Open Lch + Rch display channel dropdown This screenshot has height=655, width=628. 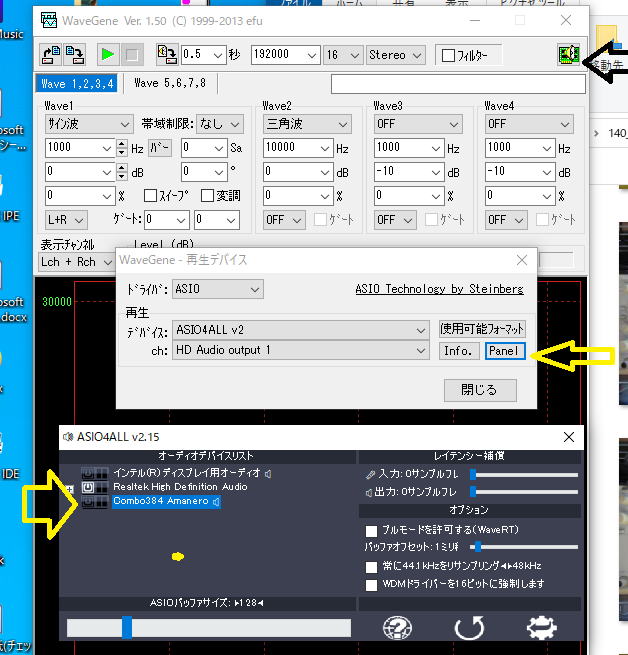77,262
